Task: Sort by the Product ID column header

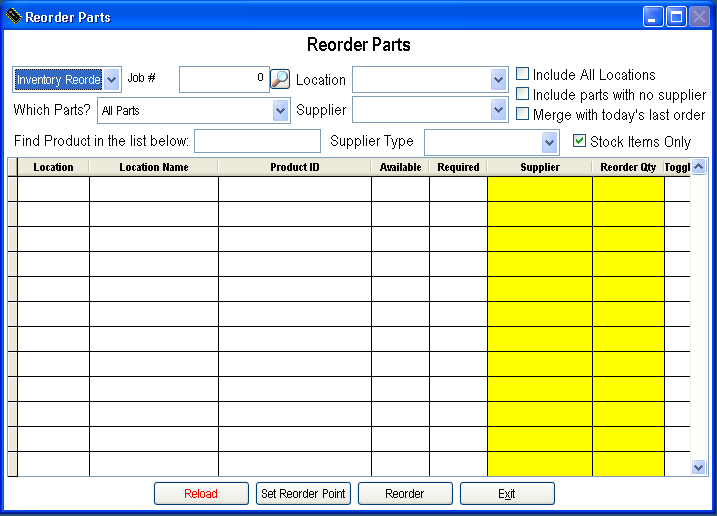Action: pos(295,167)
